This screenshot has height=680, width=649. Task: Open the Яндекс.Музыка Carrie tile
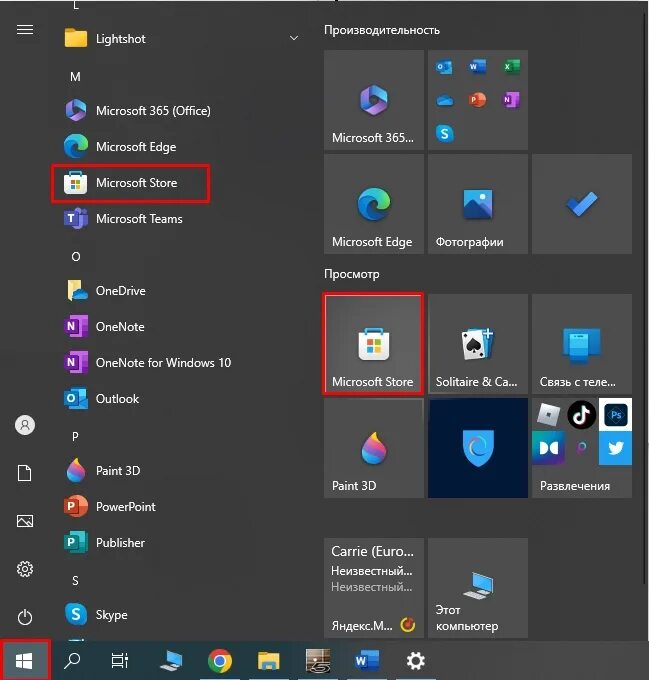coord(374,588)
